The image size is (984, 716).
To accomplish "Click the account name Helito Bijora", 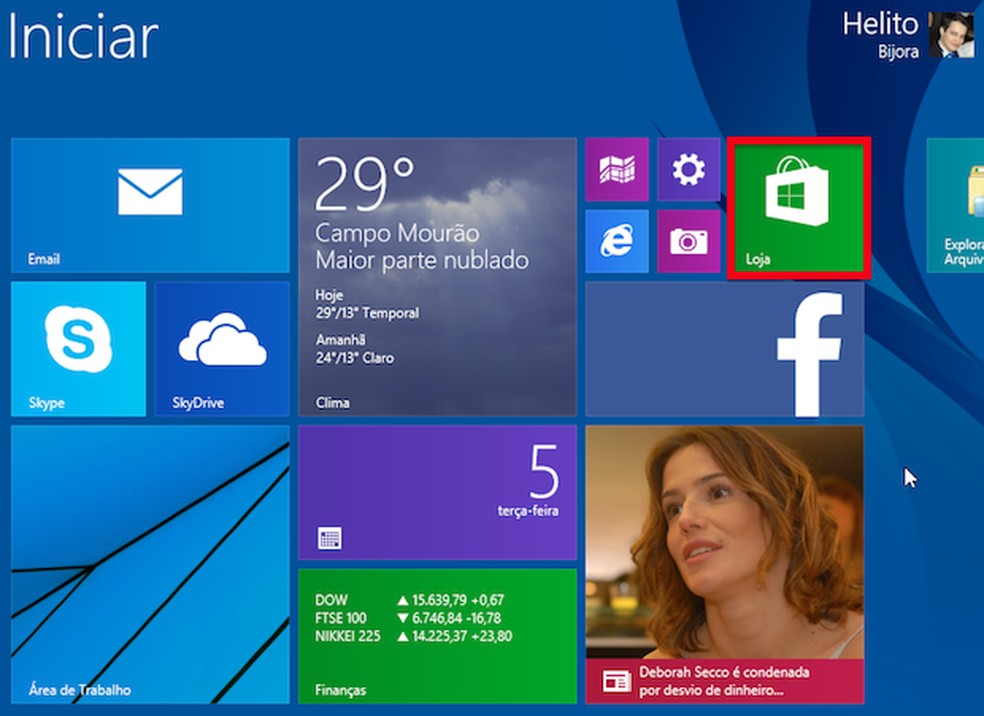I will coord(880,33).
